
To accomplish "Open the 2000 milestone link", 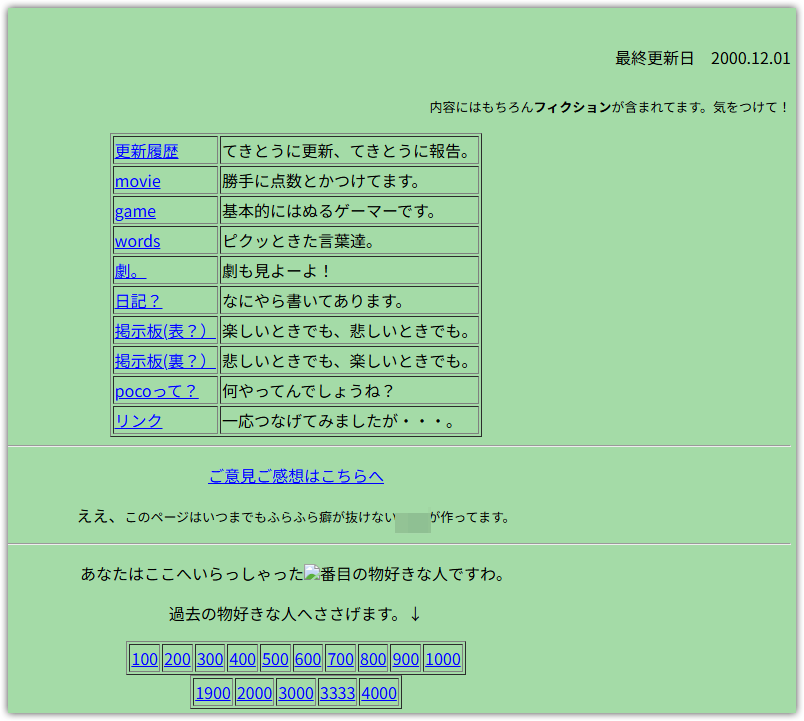I will (255, 693).
